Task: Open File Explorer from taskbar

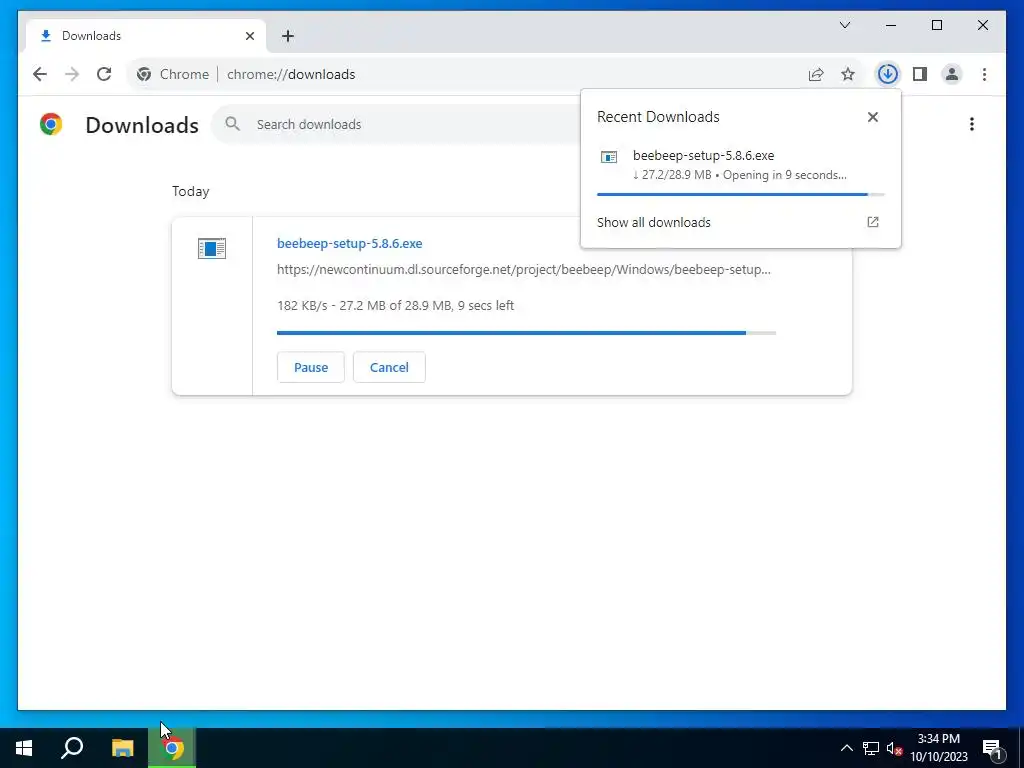Action: [x=122, y=748]
